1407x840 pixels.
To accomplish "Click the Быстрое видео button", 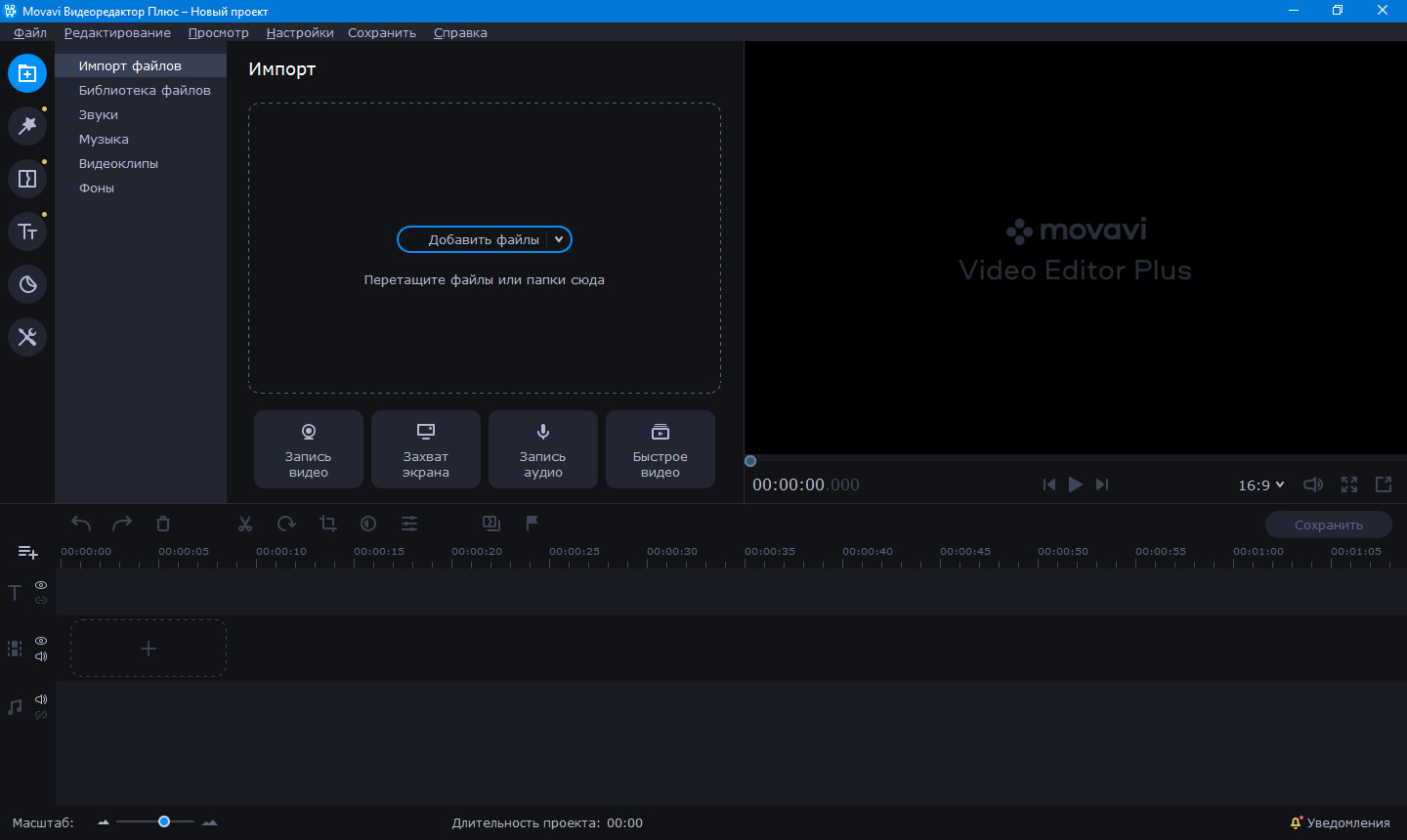I will (x=661, y=449).
